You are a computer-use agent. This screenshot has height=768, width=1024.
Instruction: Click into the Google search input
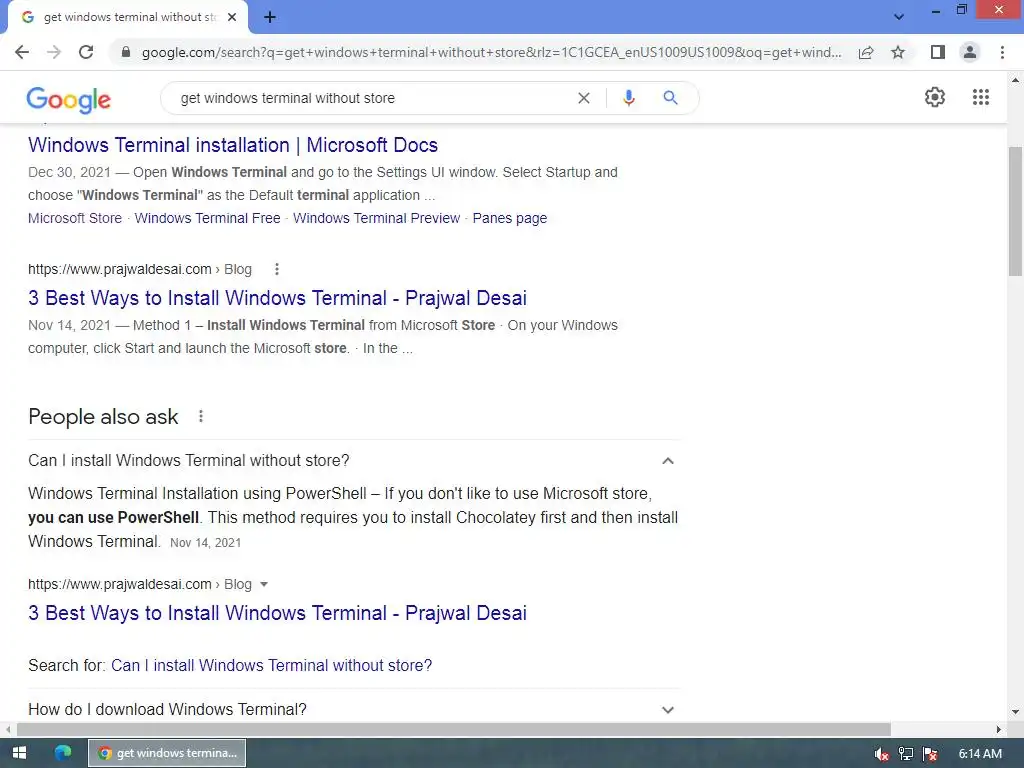372,98
